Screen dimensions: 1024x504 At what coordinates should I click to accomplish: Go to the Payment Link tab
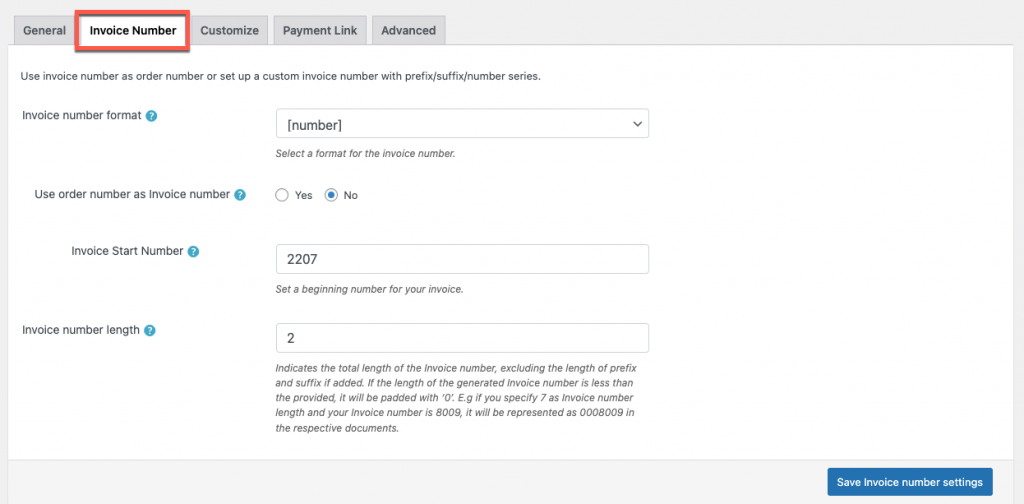click(320, 31)
